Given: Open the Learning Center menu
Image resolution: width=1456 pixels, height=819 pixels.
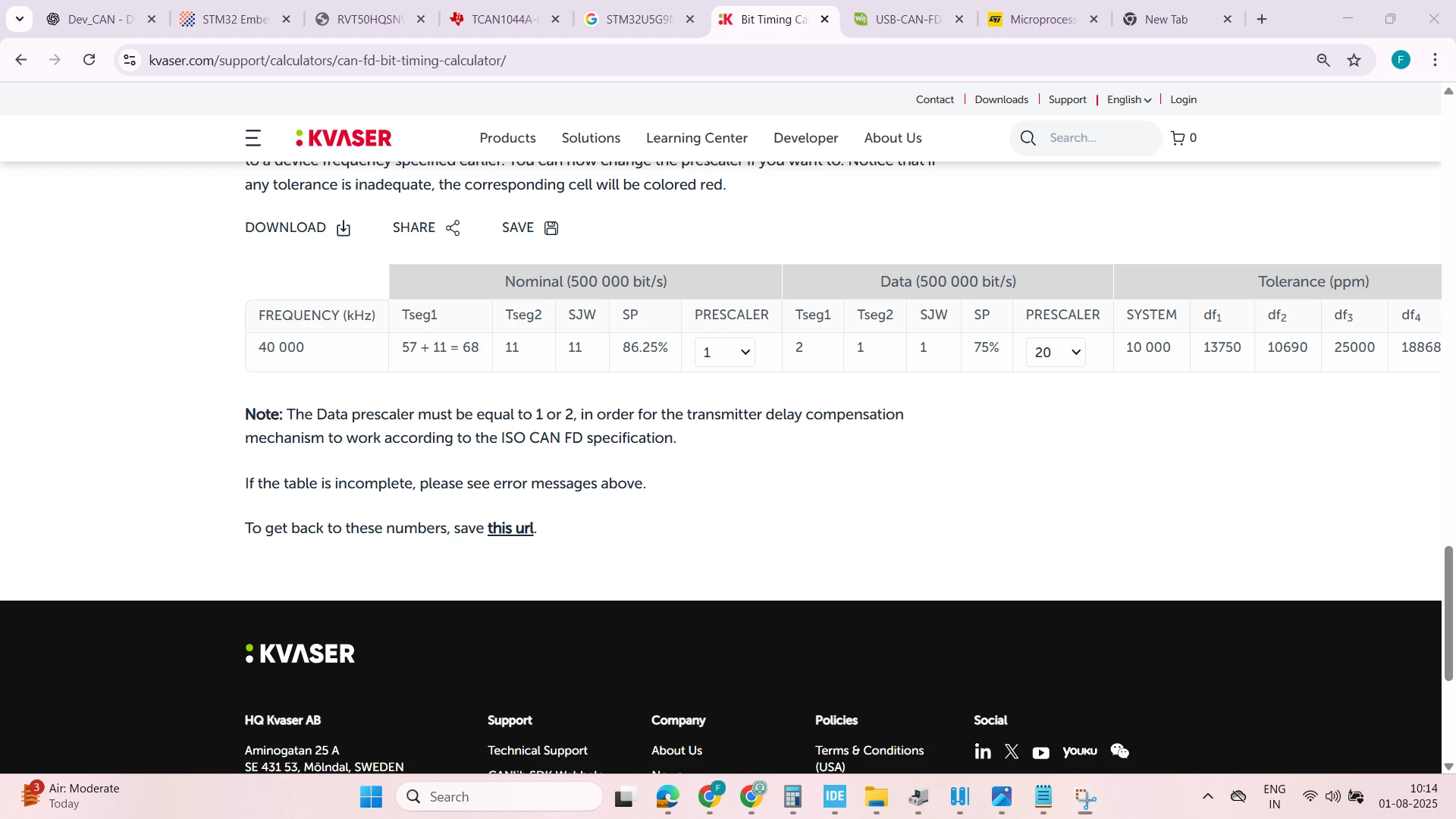Looking at the screenshot, I should (x=697, y=138).
